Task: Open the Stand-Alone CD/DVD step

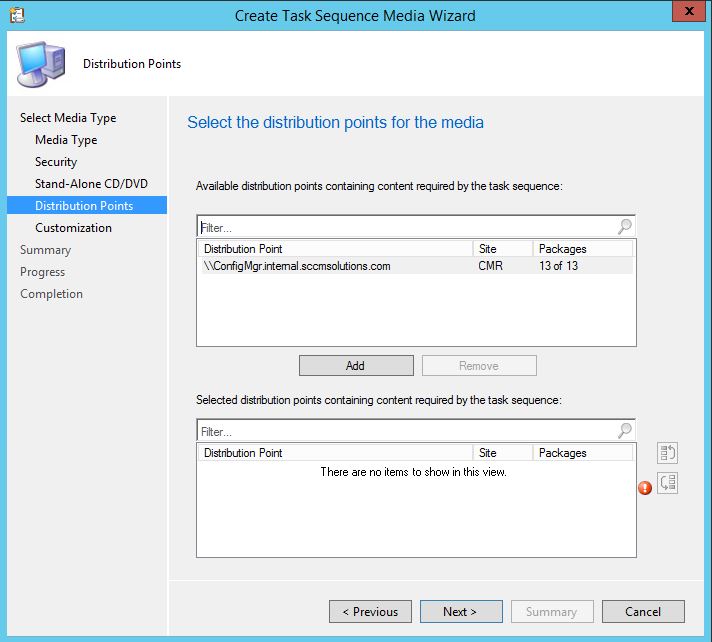Action: point(91,184)
